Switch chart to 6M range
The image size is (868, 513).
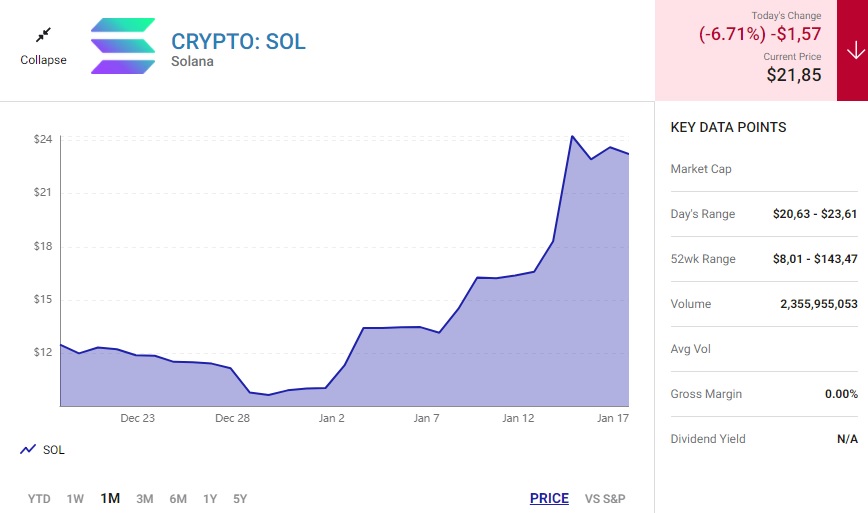tap(178, 499)
